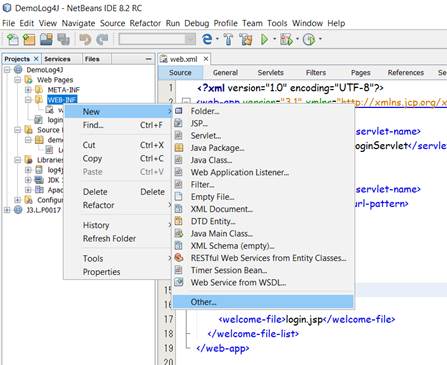The height and width of the screenshot is (365, 447).
Task: Choose Web Service from WSDL... entry
Action: (x=263, y=283)
